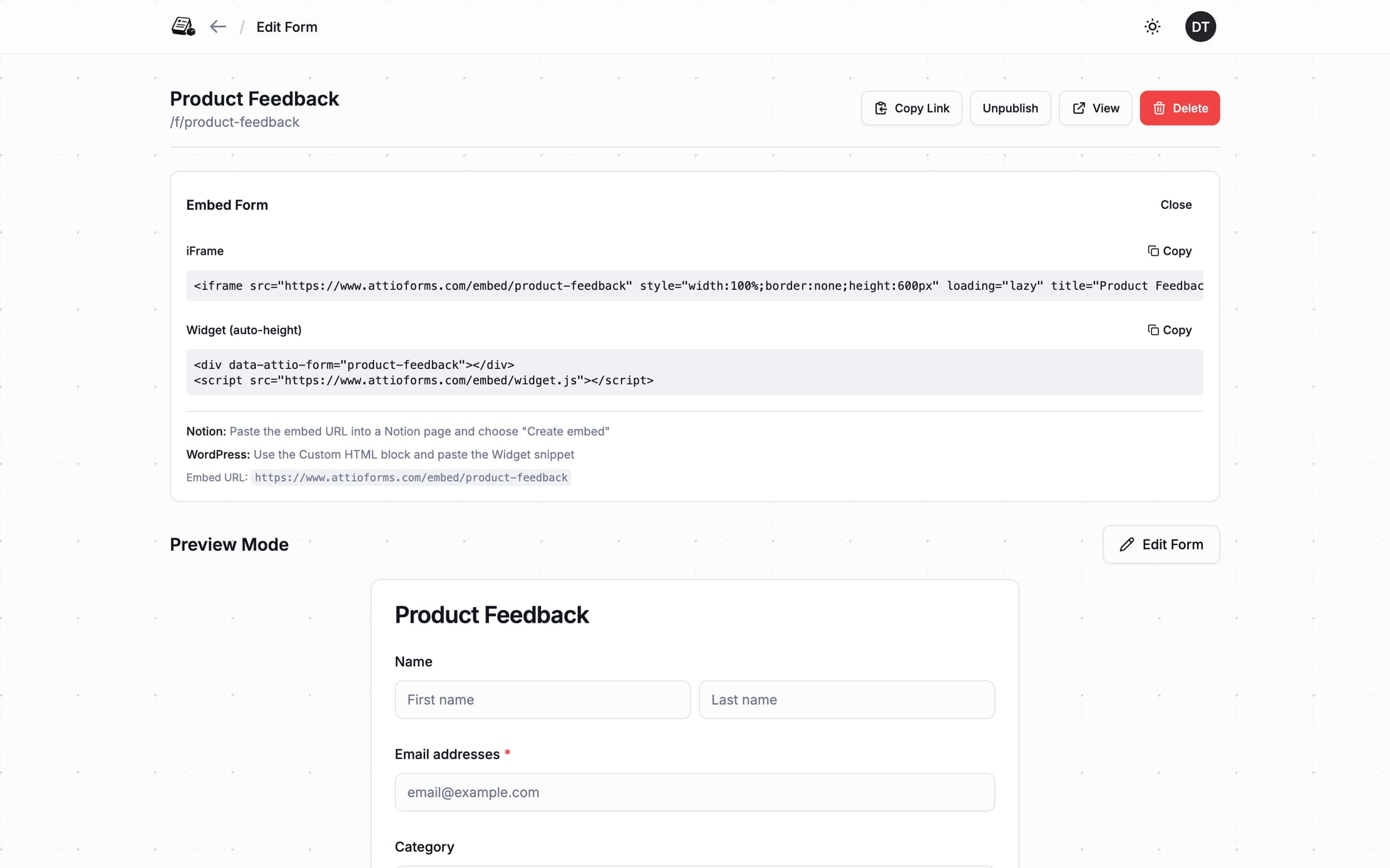Viewport: 1390px width, 868px height.
Task: Click the Copy Link button
Action: [x=911, y=108]
